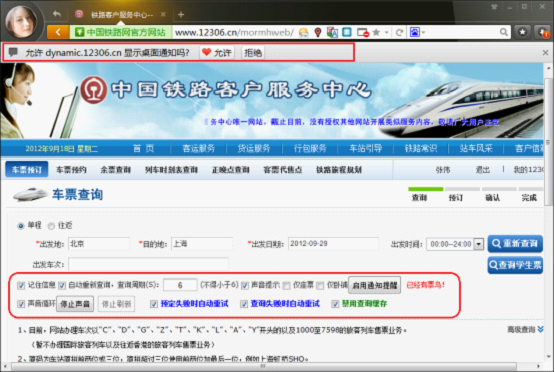The height and width of the screenshot is (372, 555).
Task: Click the weather icon in address bar
Action: coord(303,33)
